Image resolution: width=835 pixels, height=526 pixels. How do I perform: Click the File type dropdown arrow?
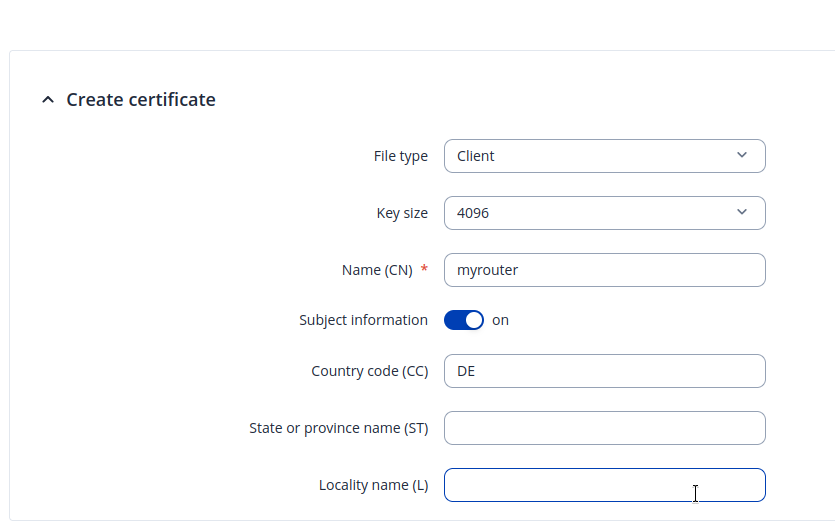point(741,156)
